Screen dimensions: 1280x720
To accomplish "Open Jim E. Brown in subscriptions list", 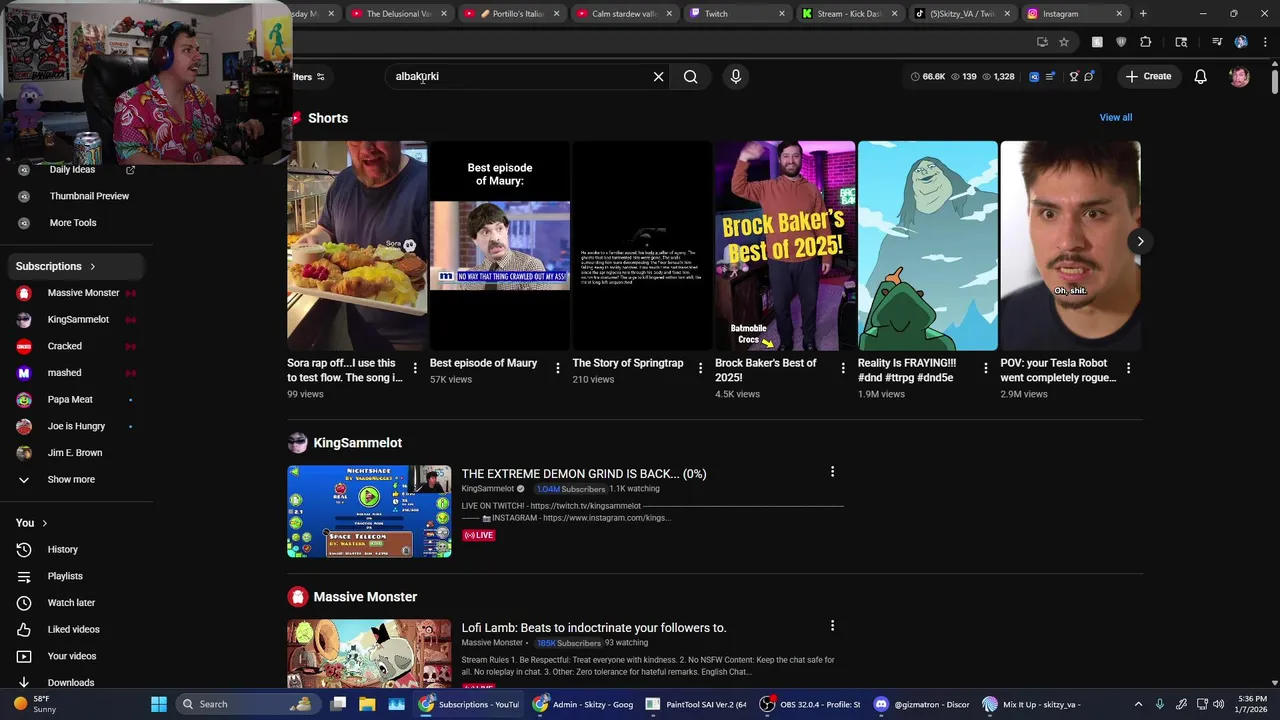I will pos(76,453).
